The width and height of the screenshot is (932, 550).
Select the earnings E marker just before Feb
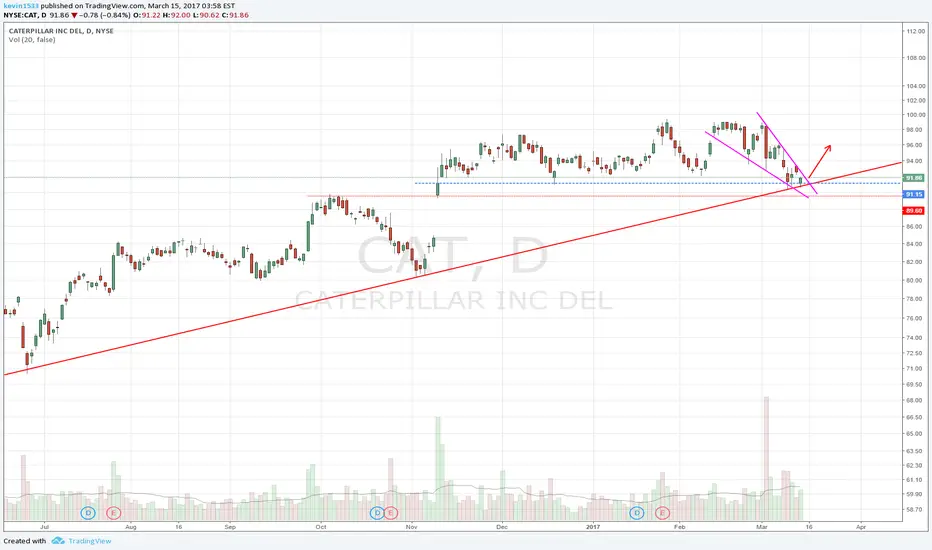662,513
